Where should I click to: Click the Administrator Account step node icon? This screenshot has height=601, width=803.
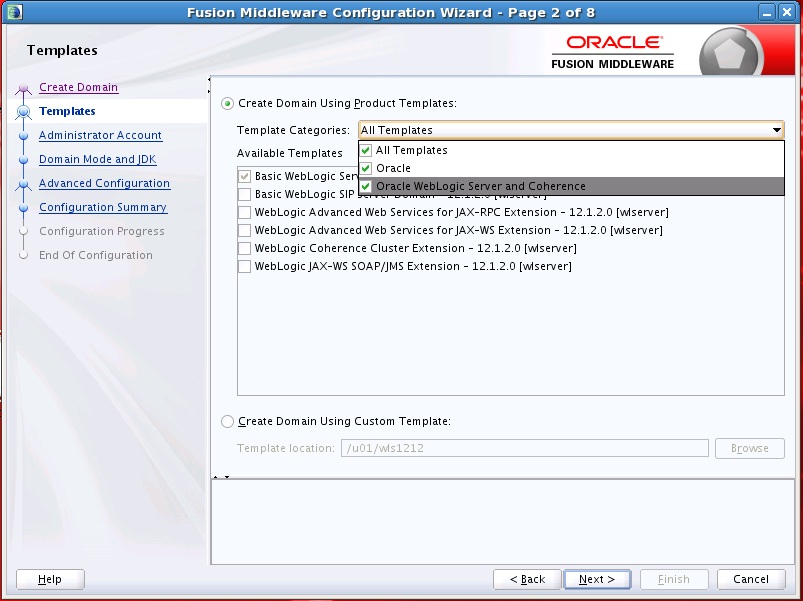tap(24, 136)
